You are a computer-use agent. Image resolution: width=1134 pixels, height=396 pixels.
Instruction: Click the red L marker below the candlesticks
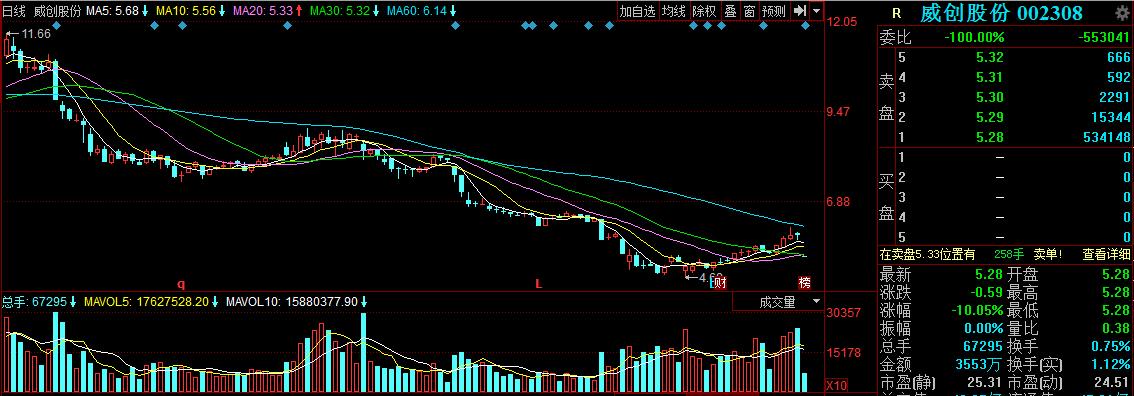(538, 283)
